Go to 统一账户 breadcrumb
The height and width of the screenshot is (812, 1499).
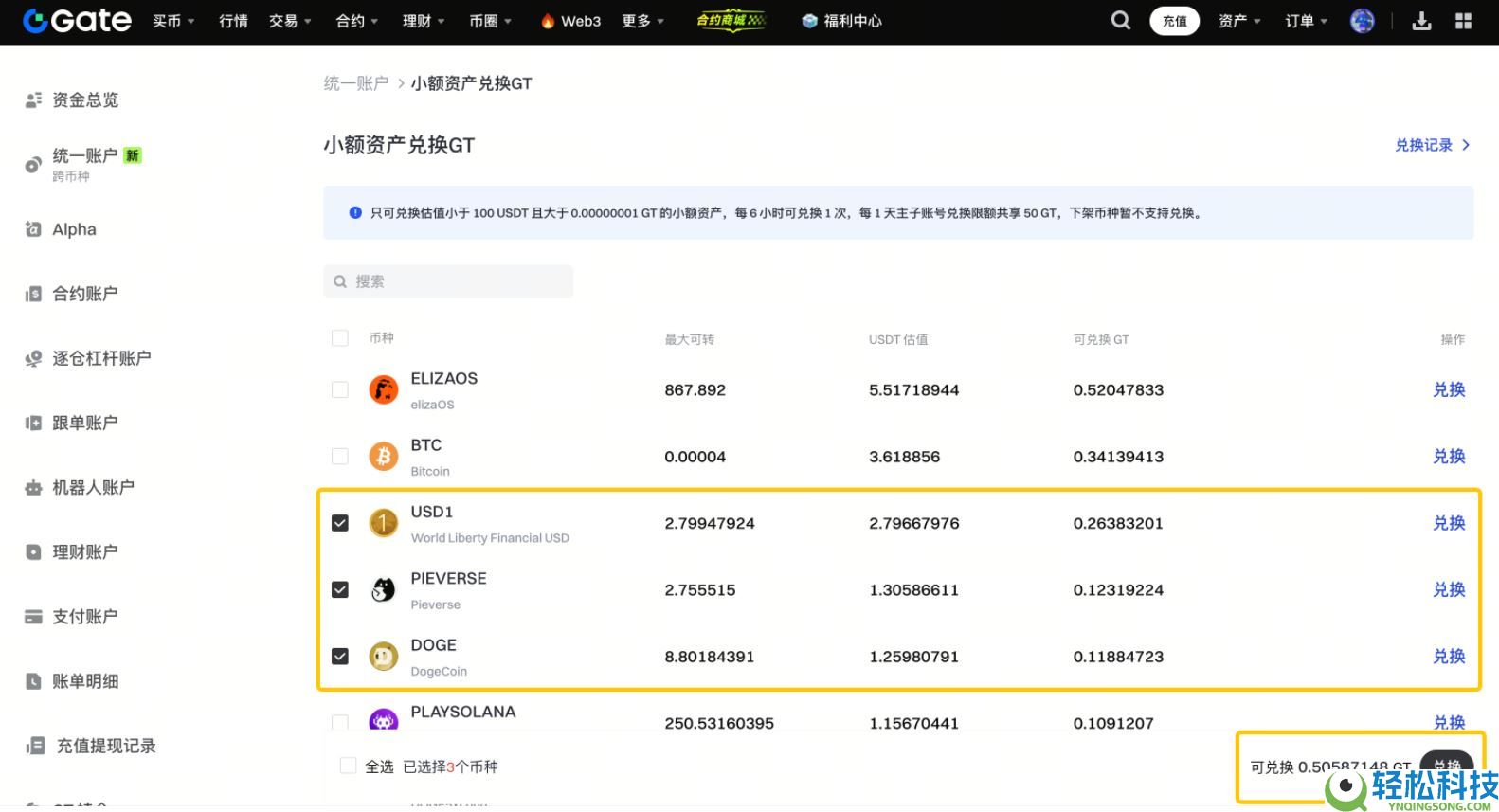point(356,83)
